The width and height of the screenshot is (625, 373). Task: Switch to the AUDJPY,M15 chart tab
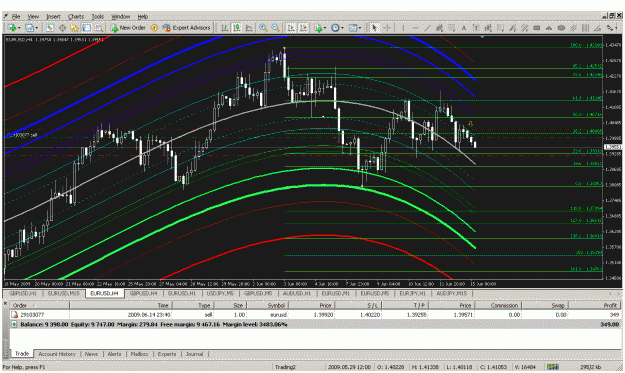pos(451,293)
